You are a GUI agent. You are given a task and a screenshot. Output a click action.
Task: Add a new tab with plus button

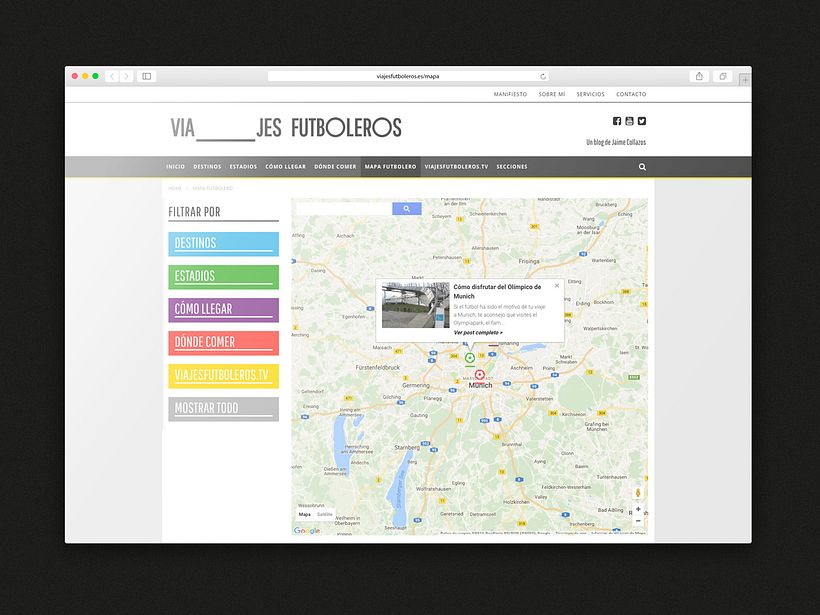point(745,79)
